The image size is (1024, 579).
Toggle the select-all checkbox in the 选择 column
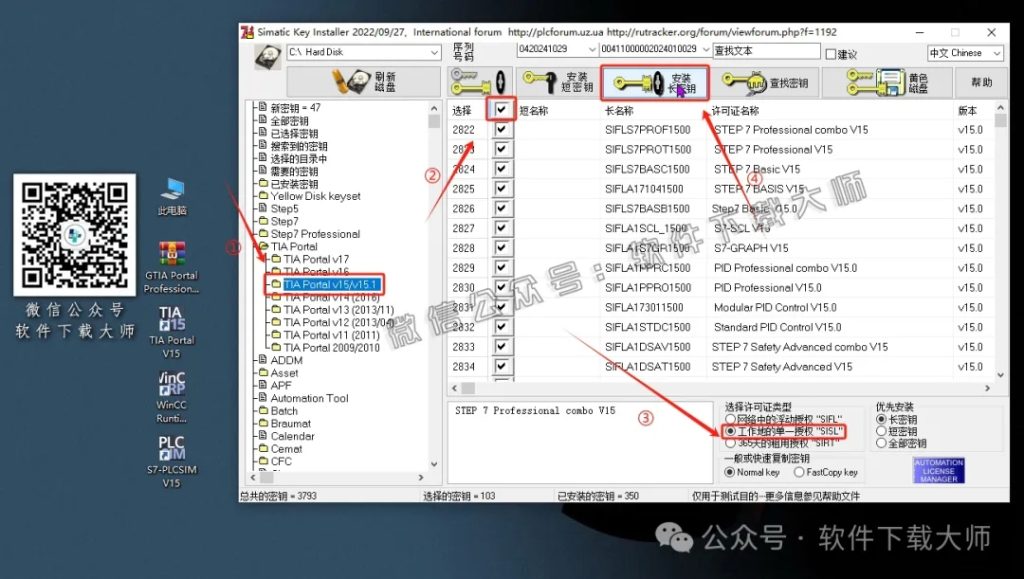coord(499,110)
